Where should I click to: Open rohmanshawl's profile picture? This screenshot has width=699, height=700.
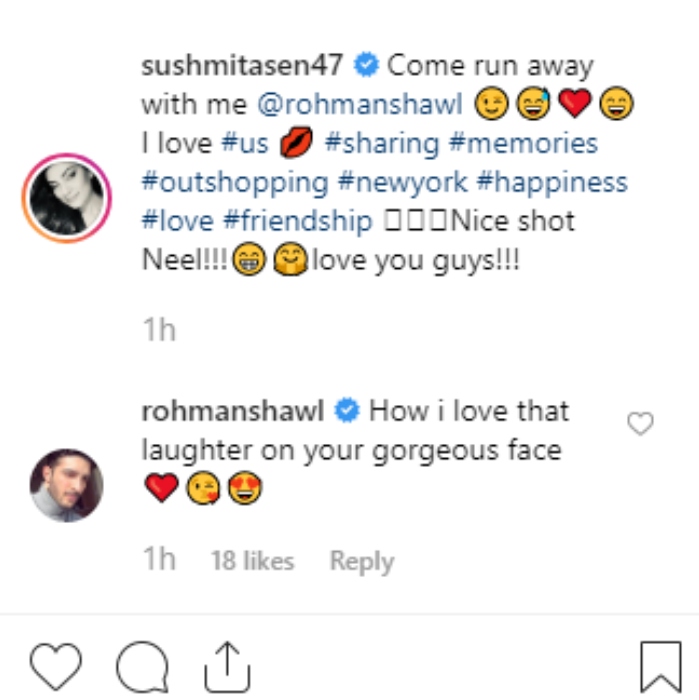click(x=66, y=484)
